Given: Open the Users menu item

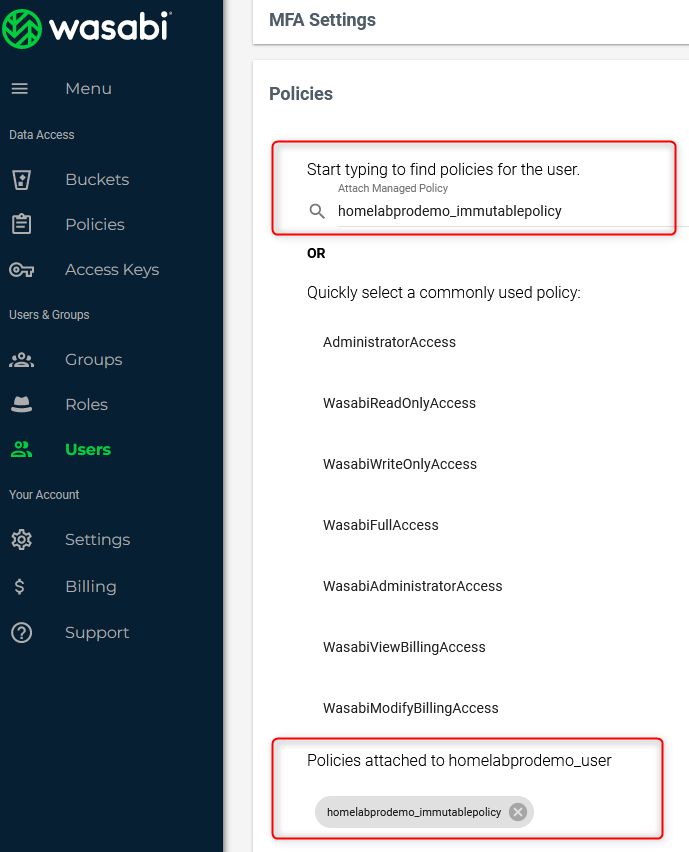Looking at the screenshot, I should 88,450.
